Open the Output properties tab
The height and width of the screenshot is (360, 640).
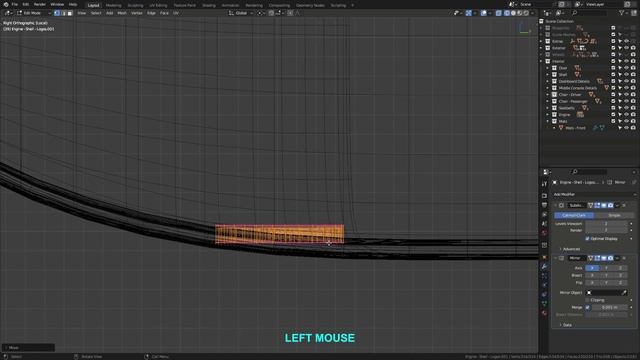click(544, 205)
